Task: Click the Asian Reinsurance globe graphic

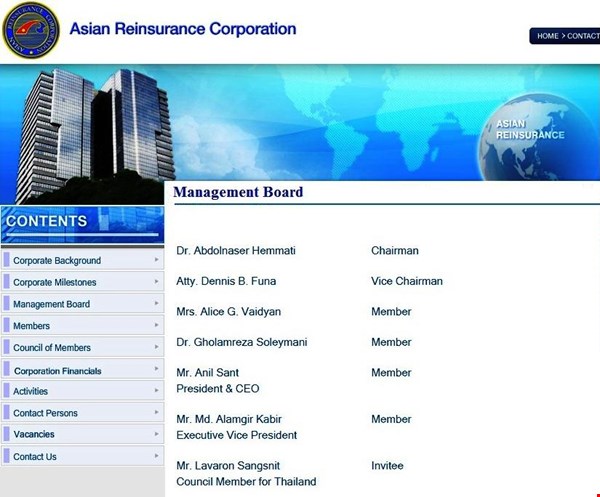Action: tap(539, 137)
